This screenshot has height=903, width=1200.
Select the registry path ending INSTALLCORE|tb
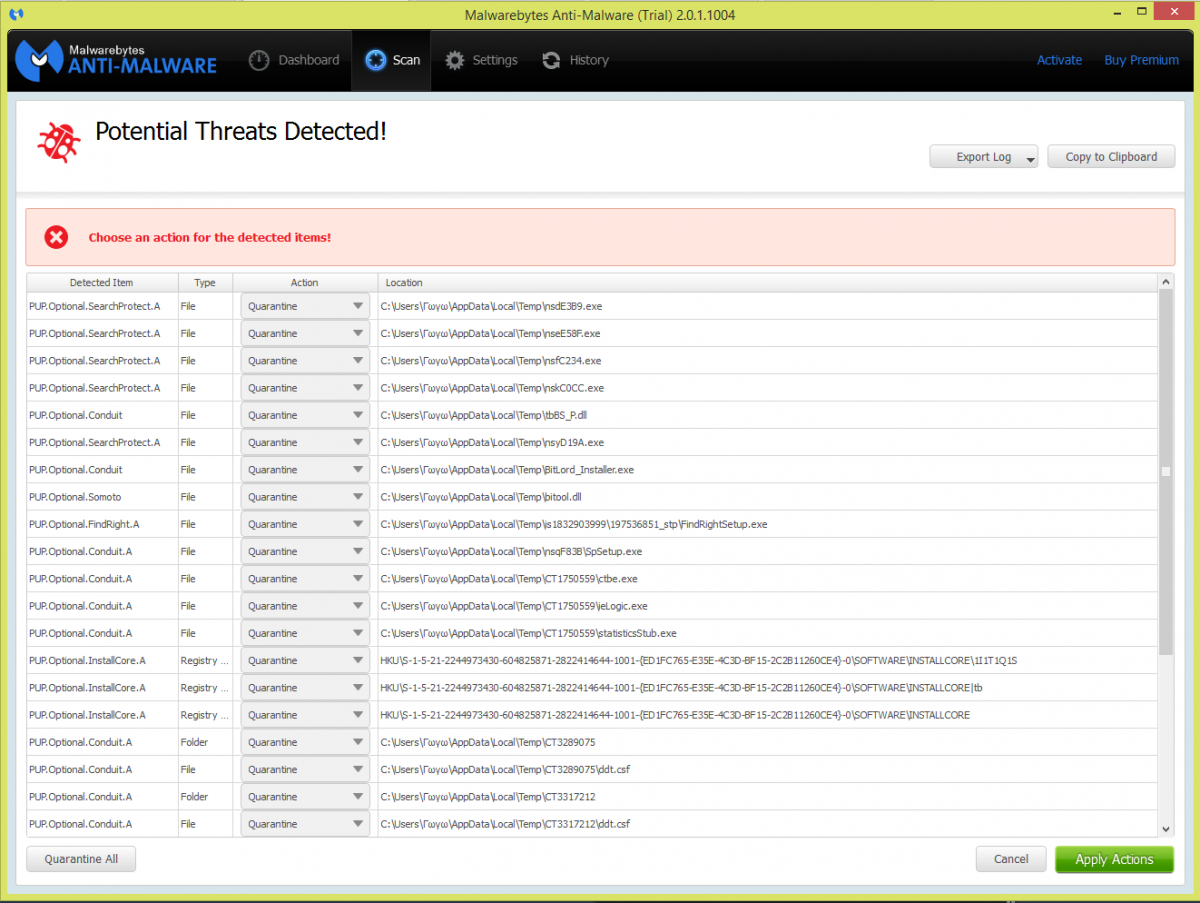(682, 688)
